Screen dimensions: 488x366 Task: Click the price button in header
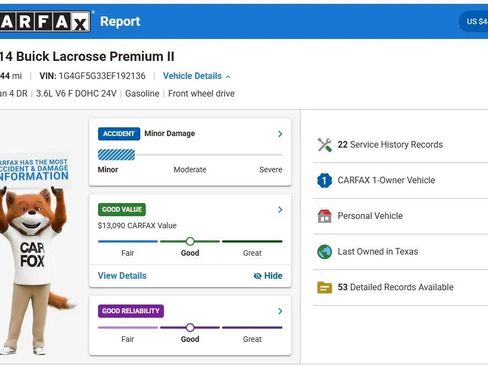click(473, 22)
